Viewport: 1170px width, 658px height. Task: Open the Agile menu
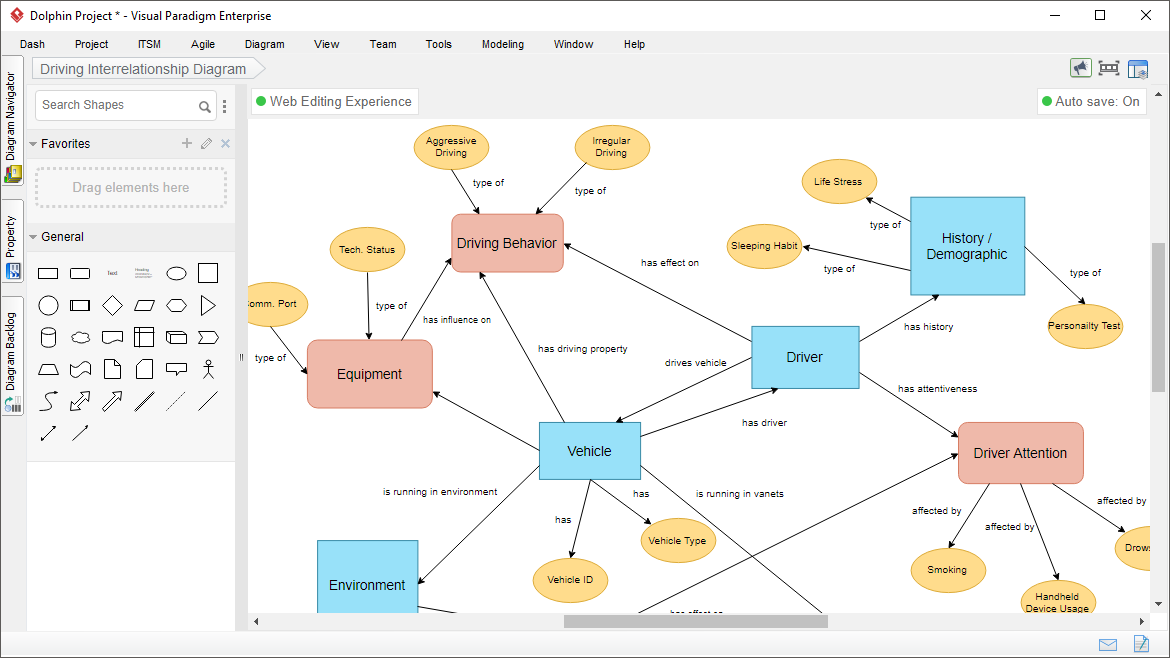pos(202,44)
